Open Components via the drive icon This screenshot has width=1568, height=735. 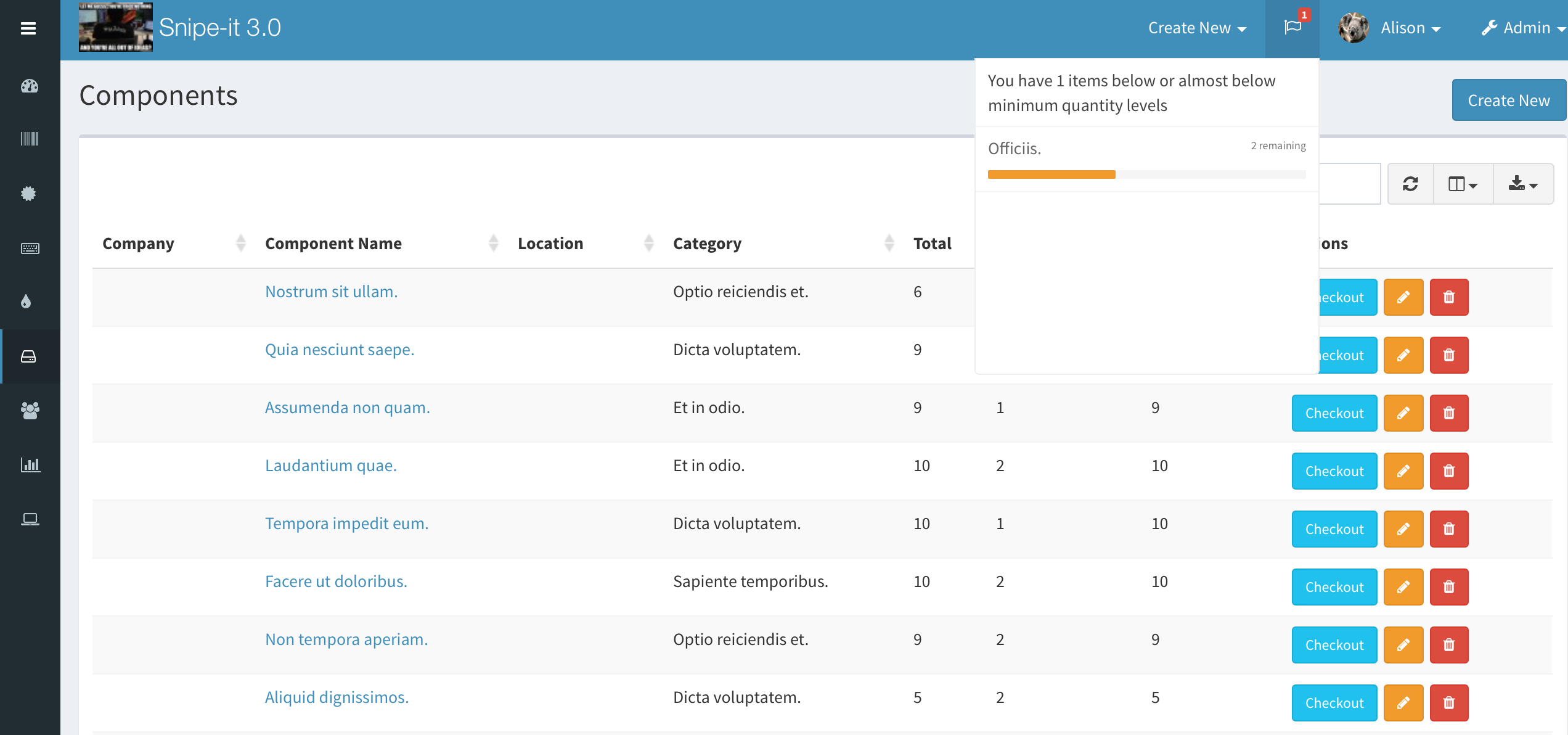coord(29,356)
